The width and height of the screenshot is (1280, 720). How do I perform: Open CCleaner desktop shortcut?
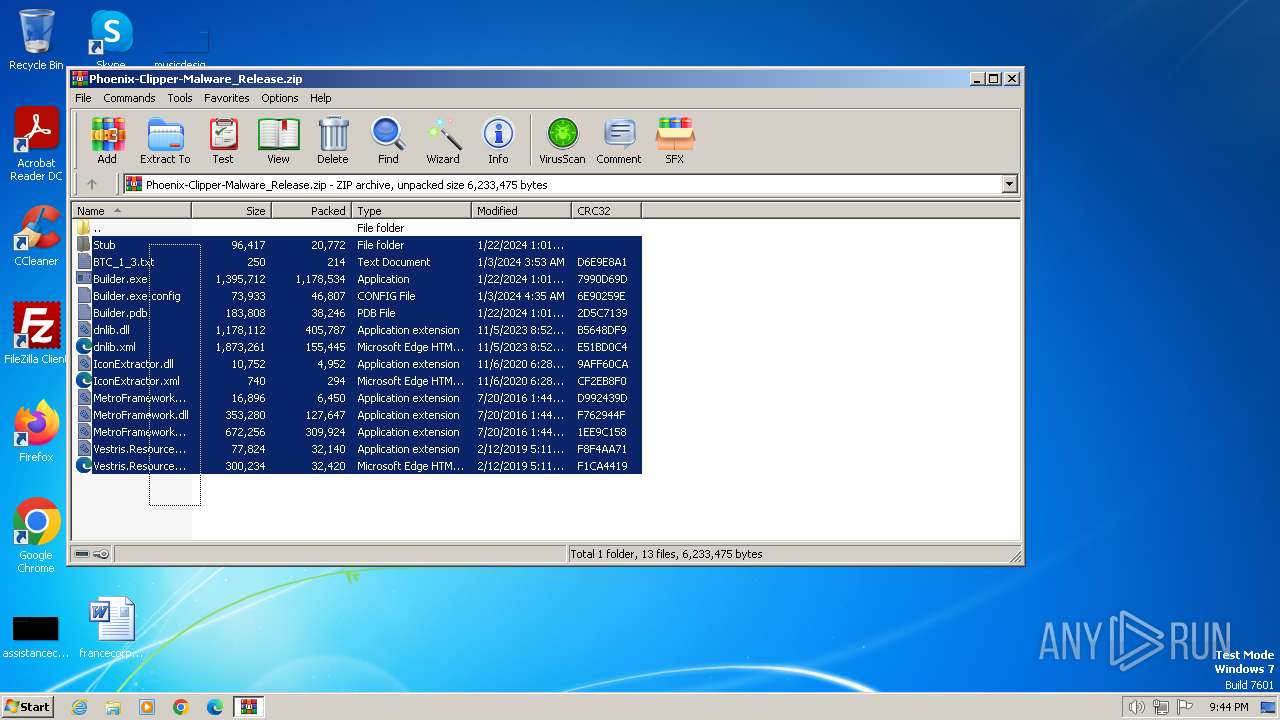coord(36,236)
